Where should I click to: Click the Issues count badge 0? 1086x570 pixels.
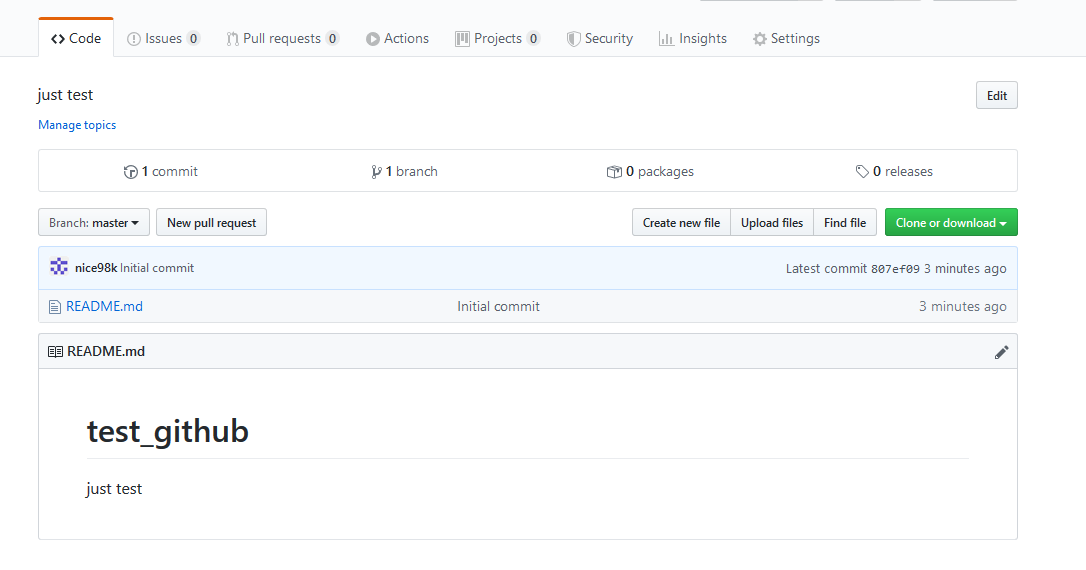tap(193, 39)
